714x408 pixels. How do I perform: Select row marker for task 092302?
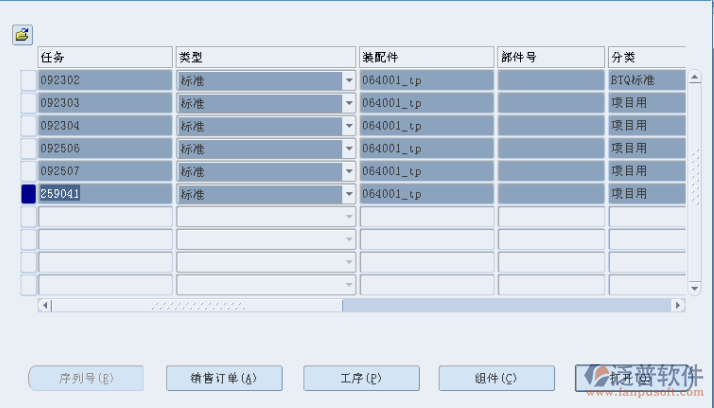click(x=28, y=80)
